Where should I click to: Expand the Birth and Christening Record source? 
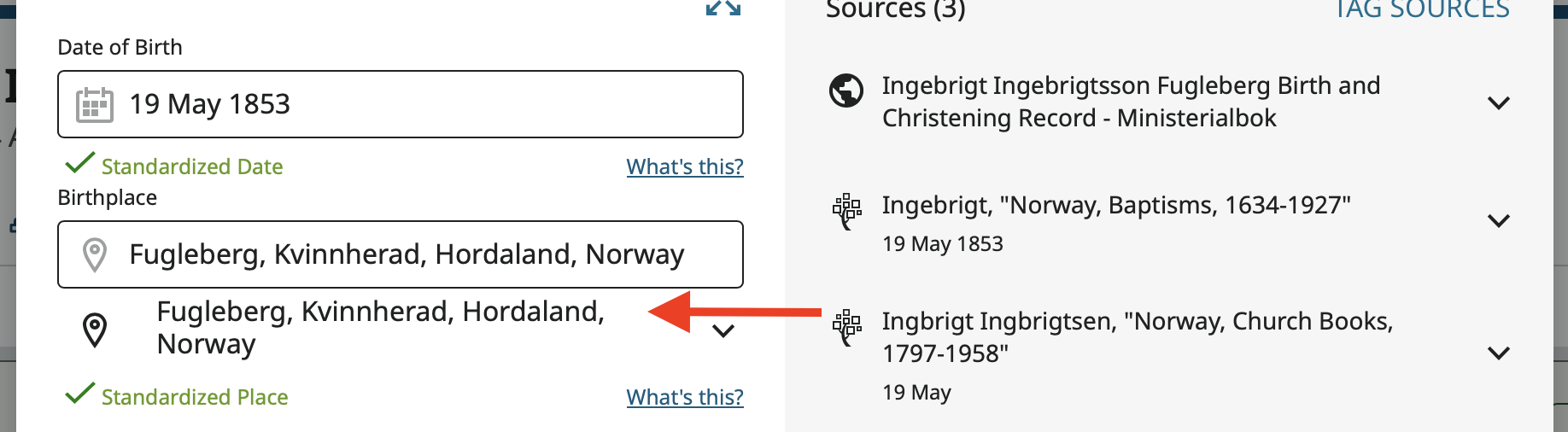click(1498, 103)
